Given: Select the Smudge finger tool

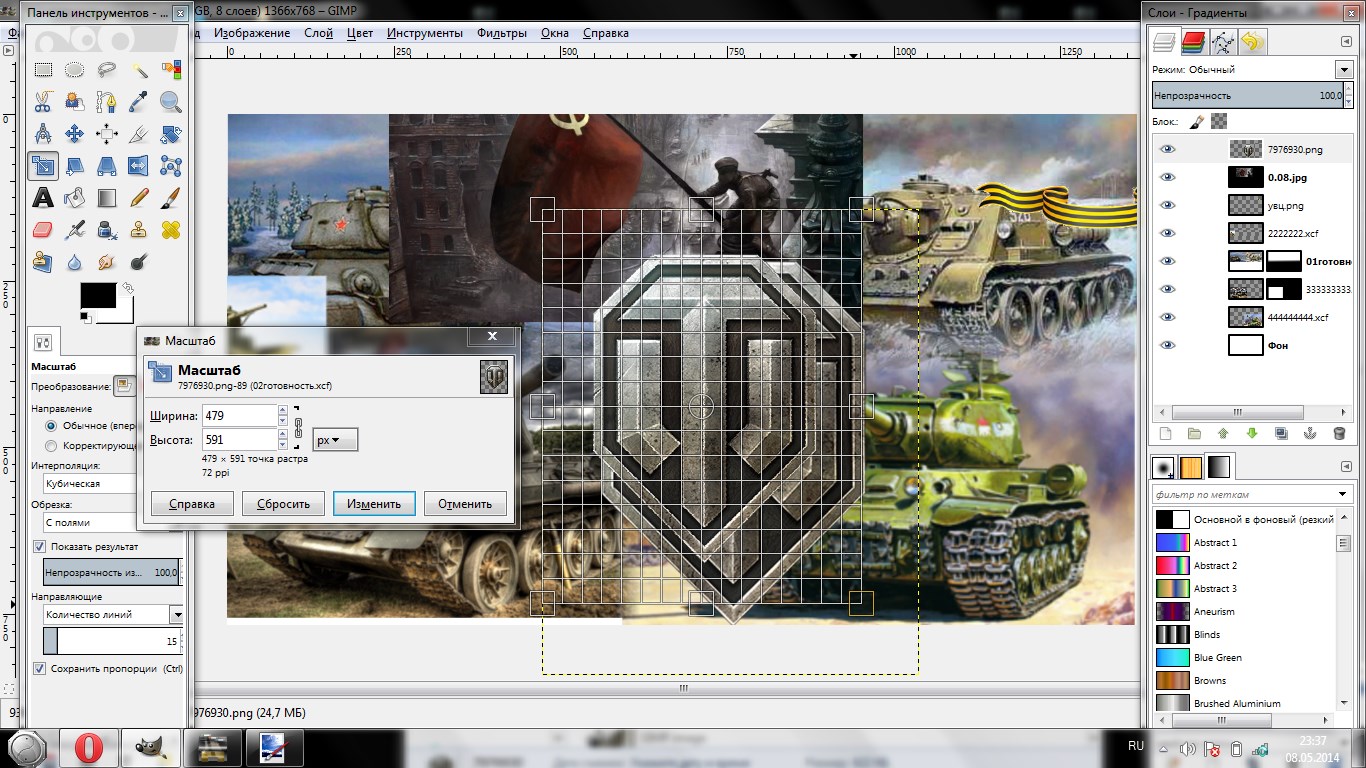Looking at the screenshot, I should [x=107, y=262].
